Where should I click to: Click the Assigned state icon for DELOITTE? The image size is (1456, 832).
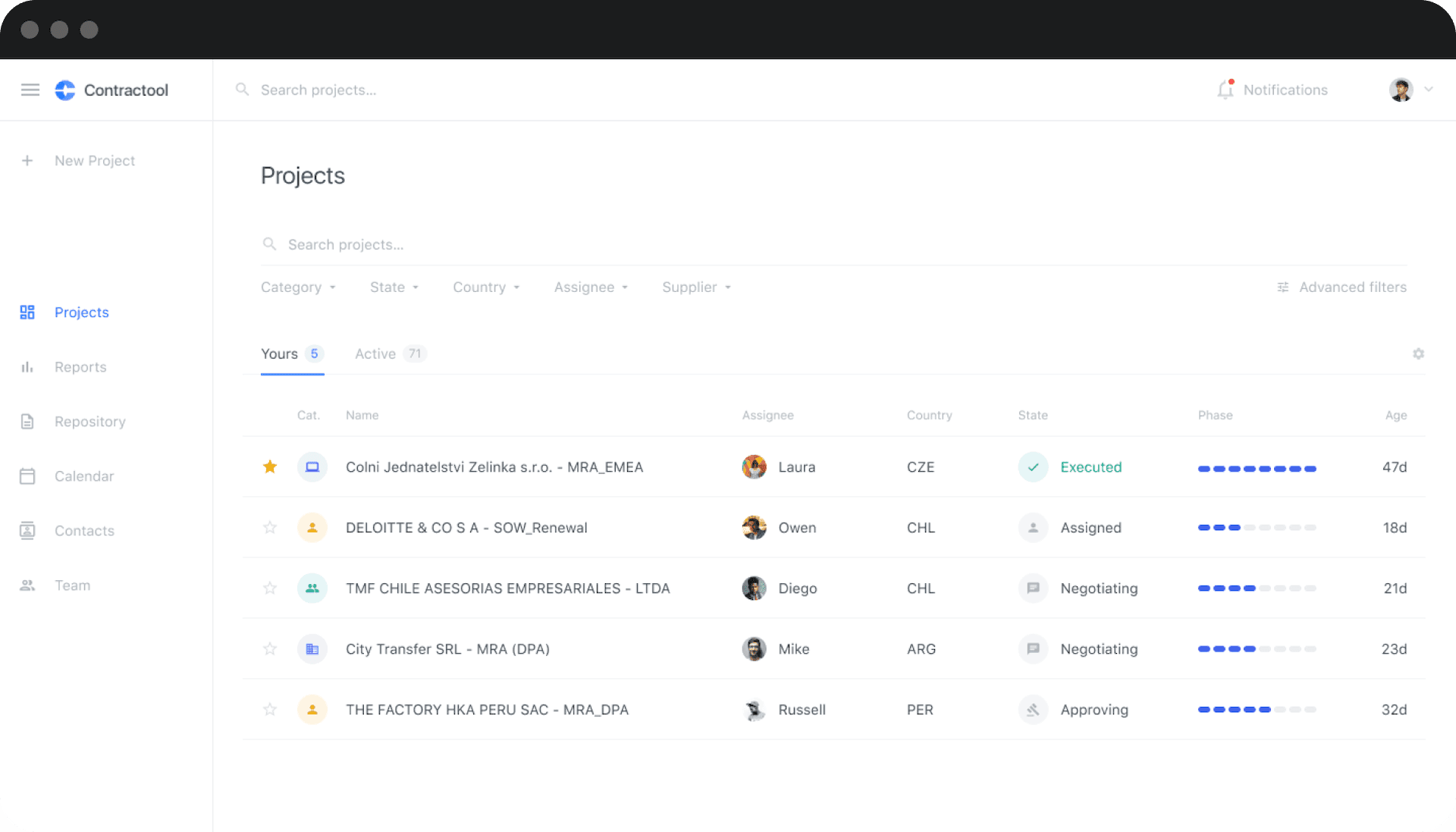[1033, 528]
